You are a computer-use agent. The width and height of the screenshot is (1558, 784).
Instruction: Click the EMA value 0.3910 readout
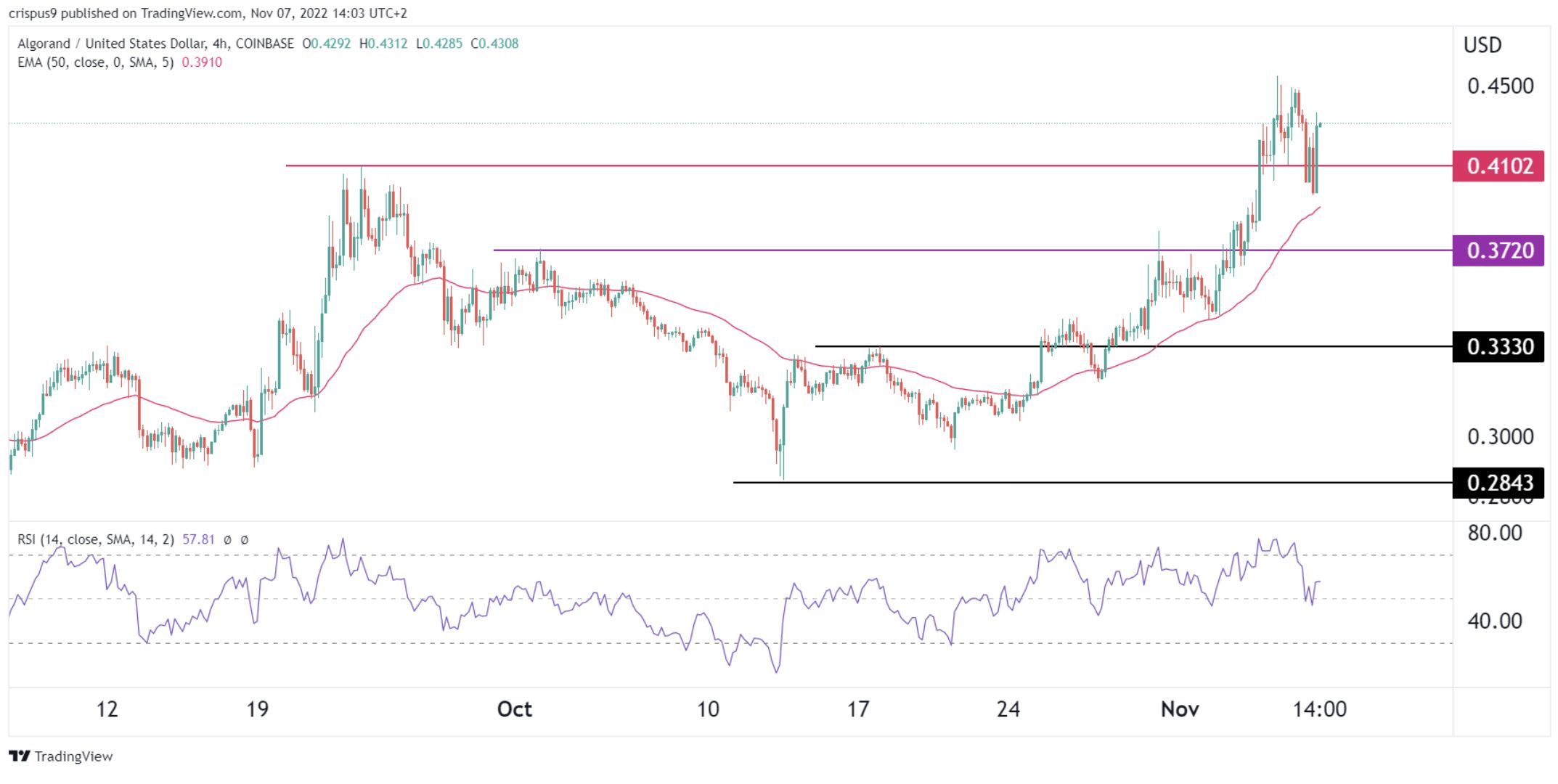click(x=202, y=62)
